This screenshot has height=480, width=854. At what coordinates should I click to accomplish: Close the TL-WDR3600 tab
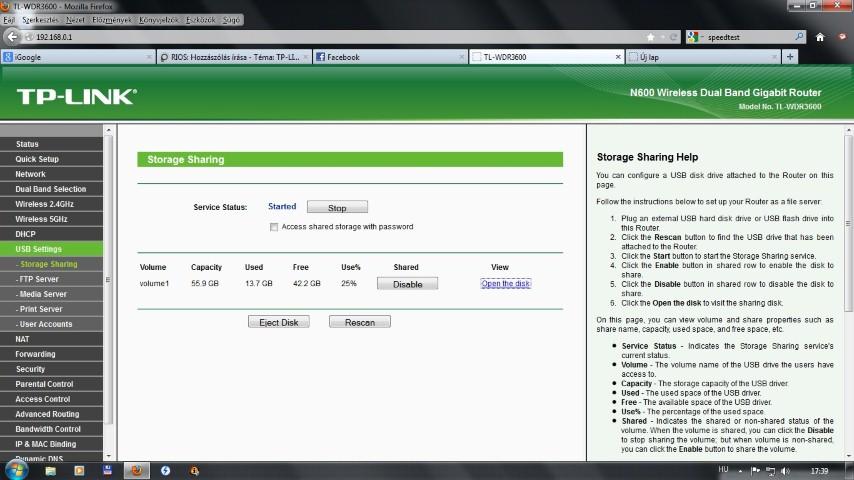(618, 57)
